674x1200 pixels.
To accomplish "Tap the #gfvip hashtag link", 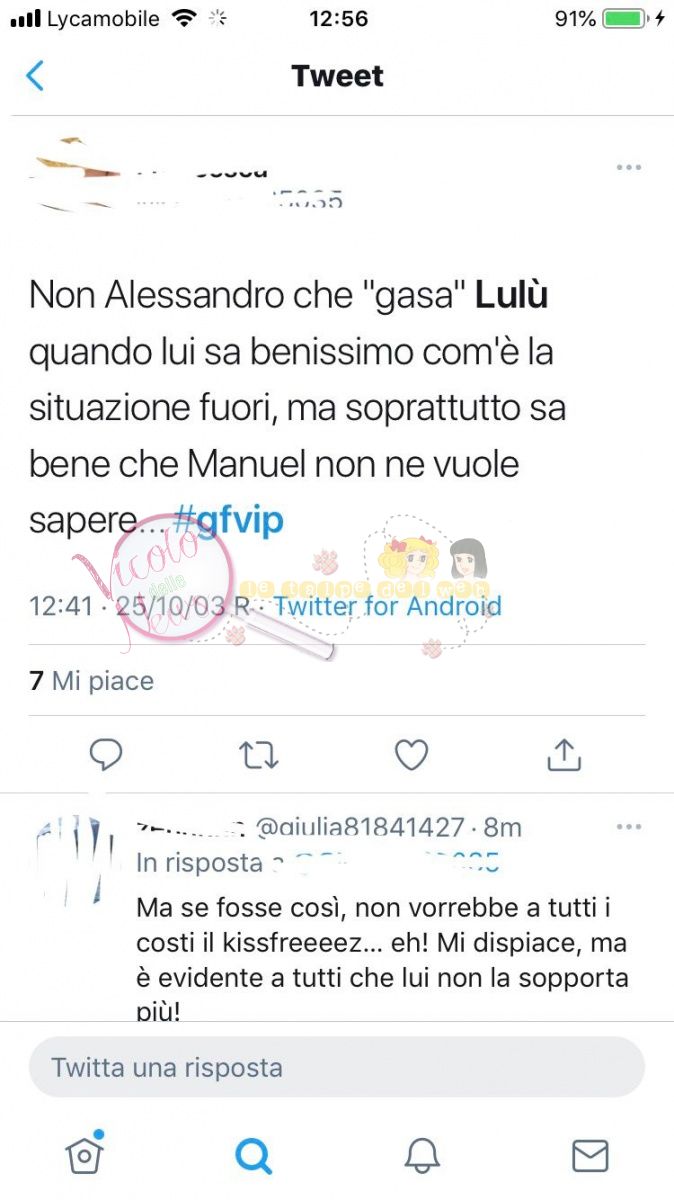I will pos(228,520).
